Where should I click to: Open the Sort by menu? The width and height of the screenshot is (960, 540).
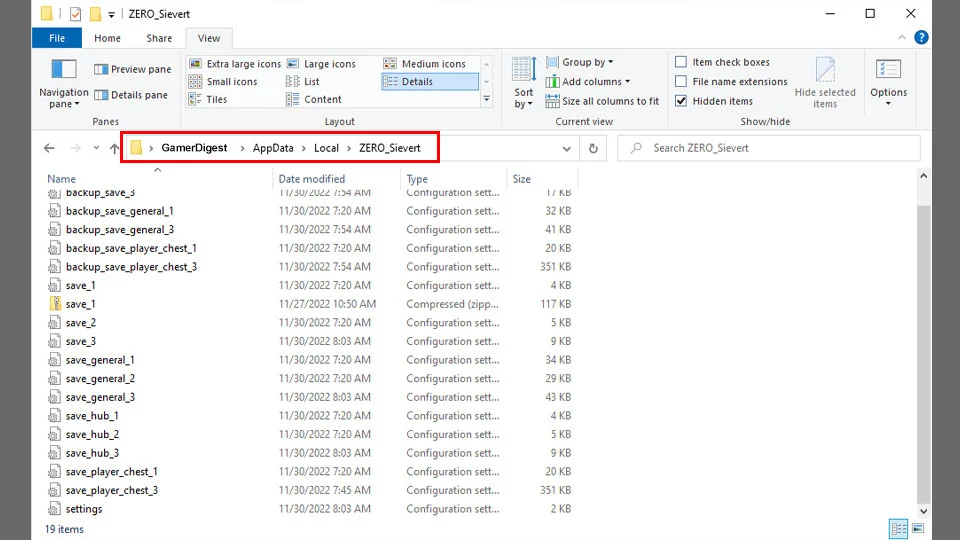(x=523, y=83)
